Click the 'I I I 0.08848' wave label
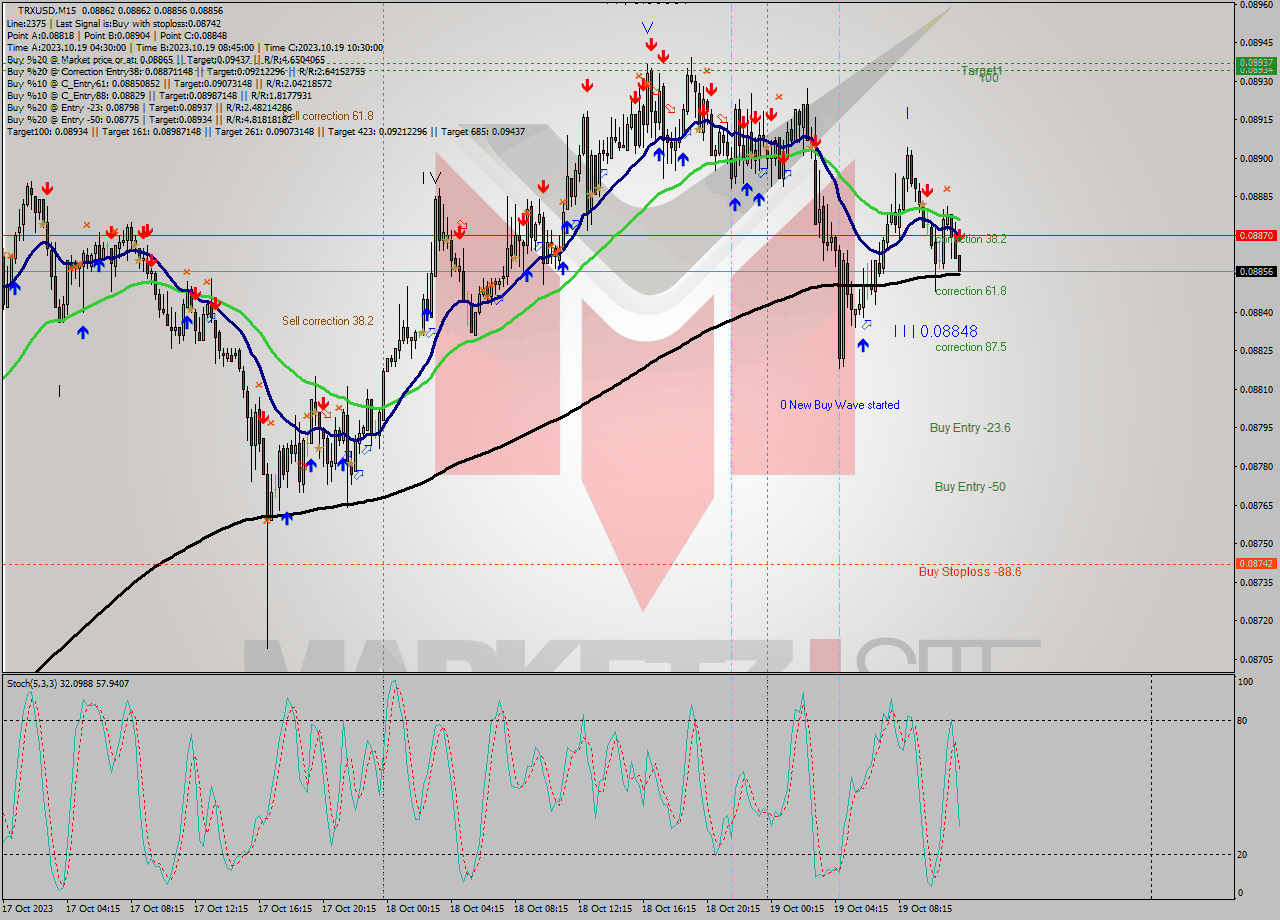This screenshot has height=920, width=1280. (936, 331)
